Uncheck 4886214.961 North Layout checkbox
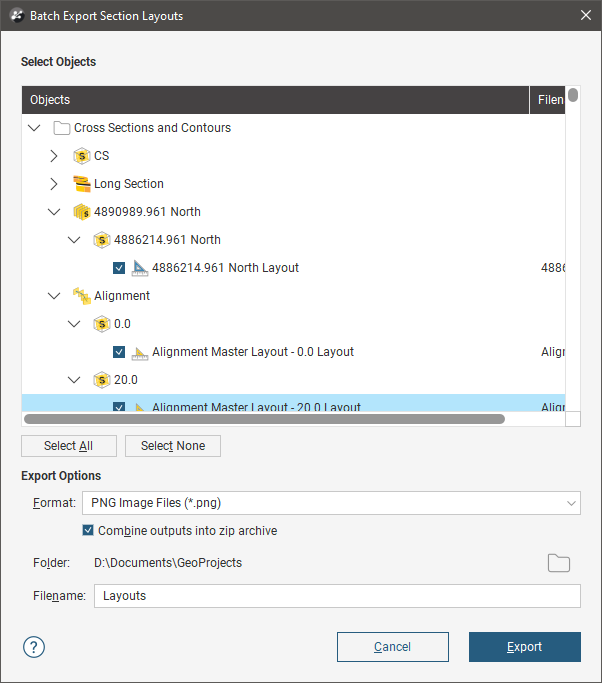The image size is (602, 683). [119, 268]
